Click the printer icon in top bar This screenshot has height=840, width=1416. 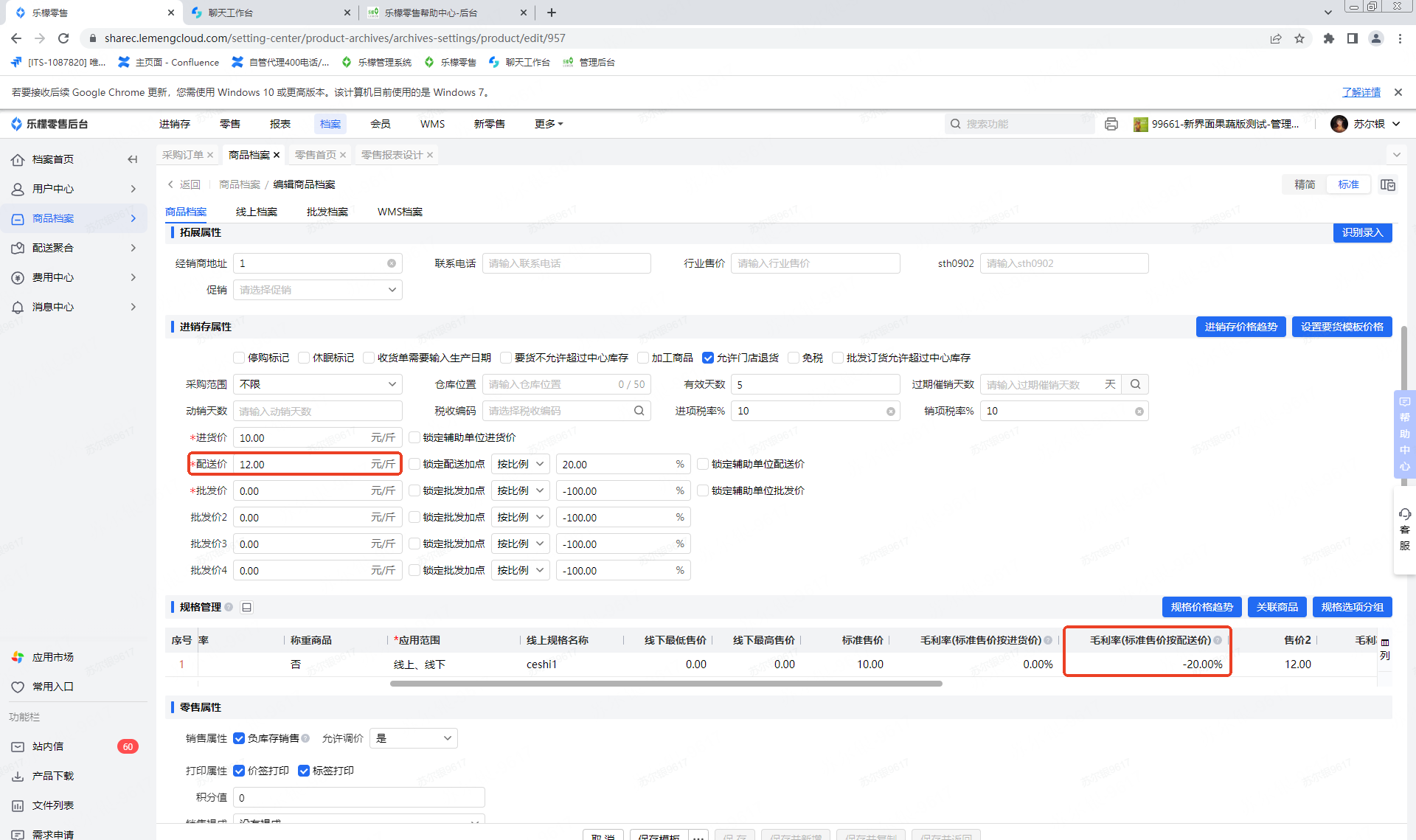(1111, 124)
